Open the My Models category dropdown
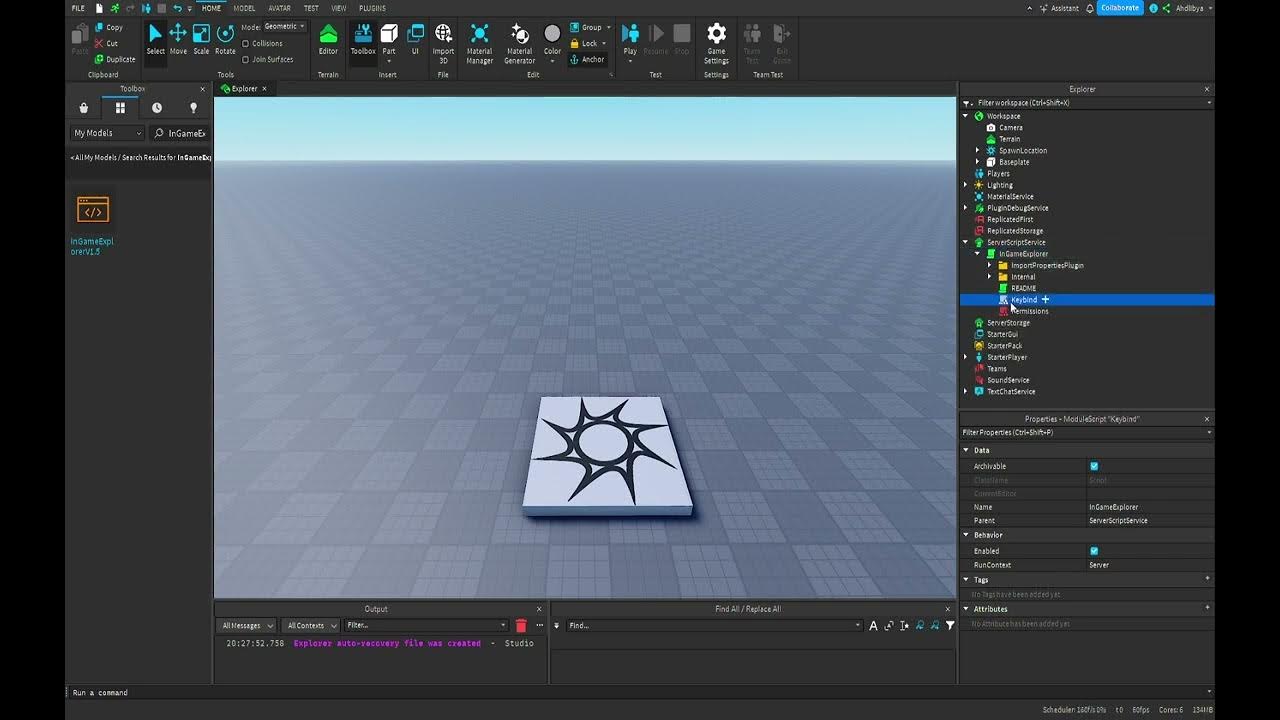 (x=107, y=133)
